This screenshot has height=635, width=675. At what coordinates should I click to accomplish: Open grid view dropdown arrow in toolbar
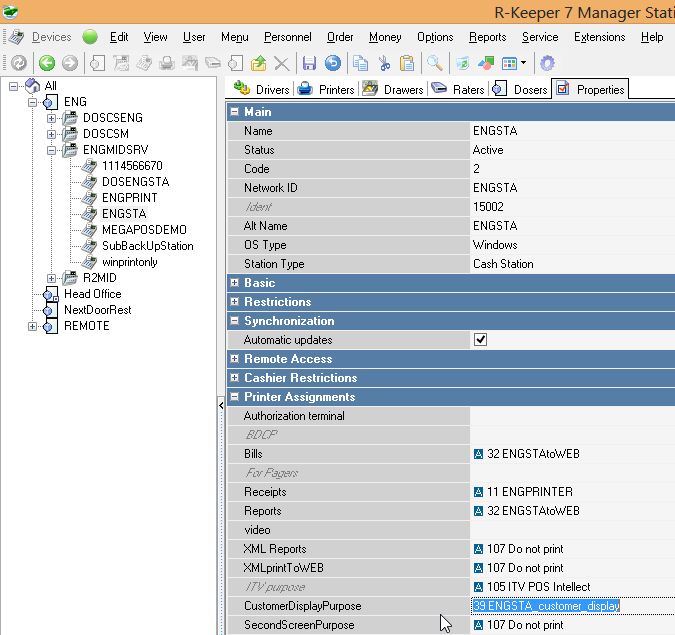coord(523,63)
